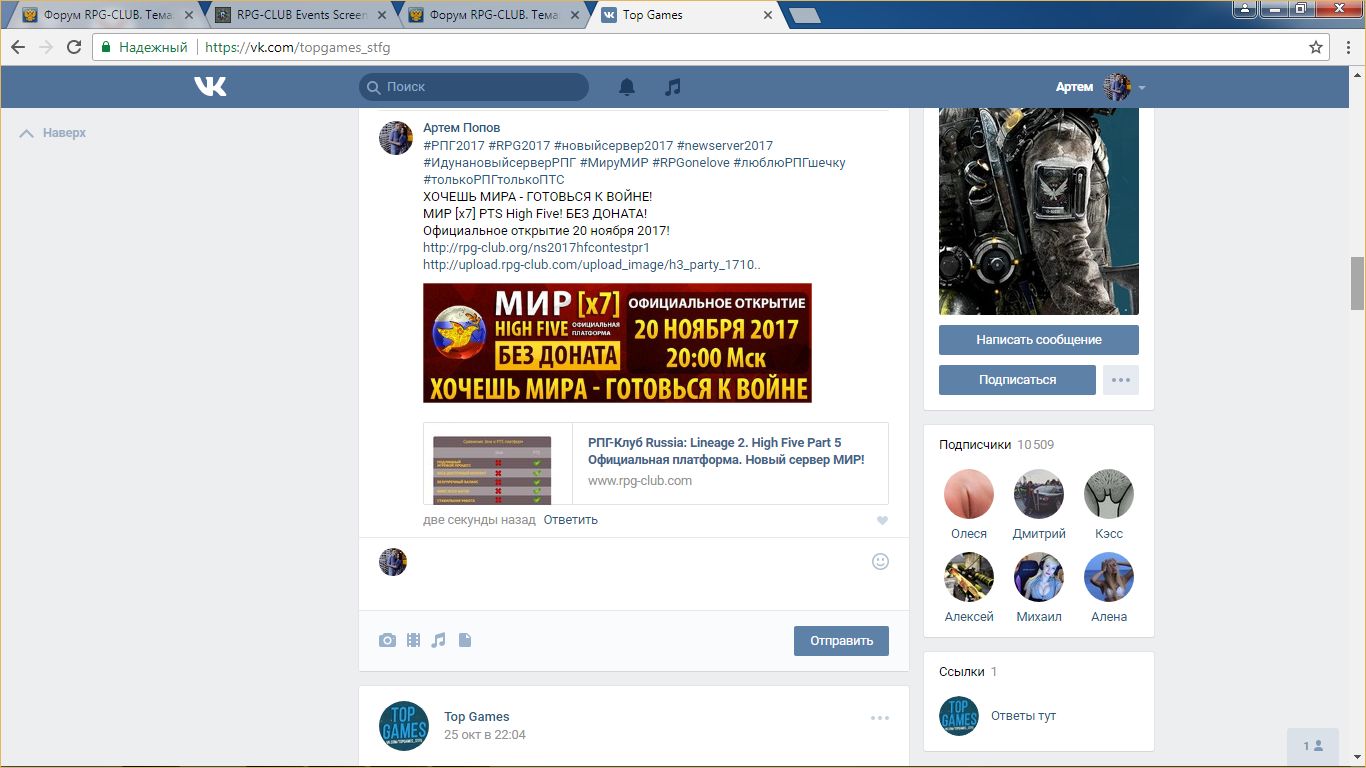1366x768 pixels.
Task: Click the browser forward arrow
Action: point(46,47)
